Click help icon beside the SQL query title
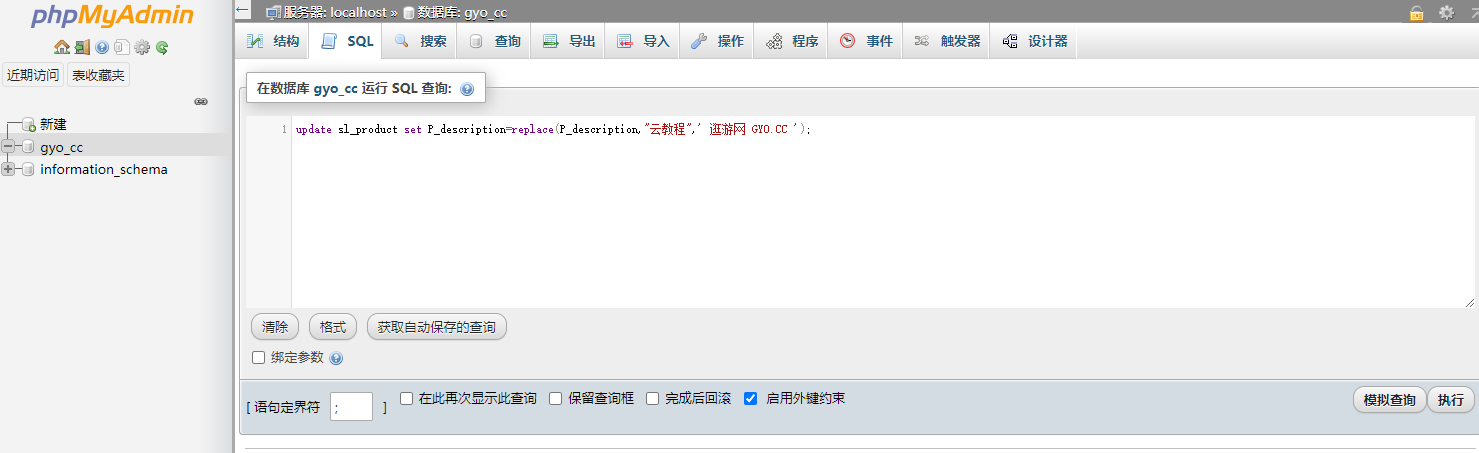 coord(467,89)
